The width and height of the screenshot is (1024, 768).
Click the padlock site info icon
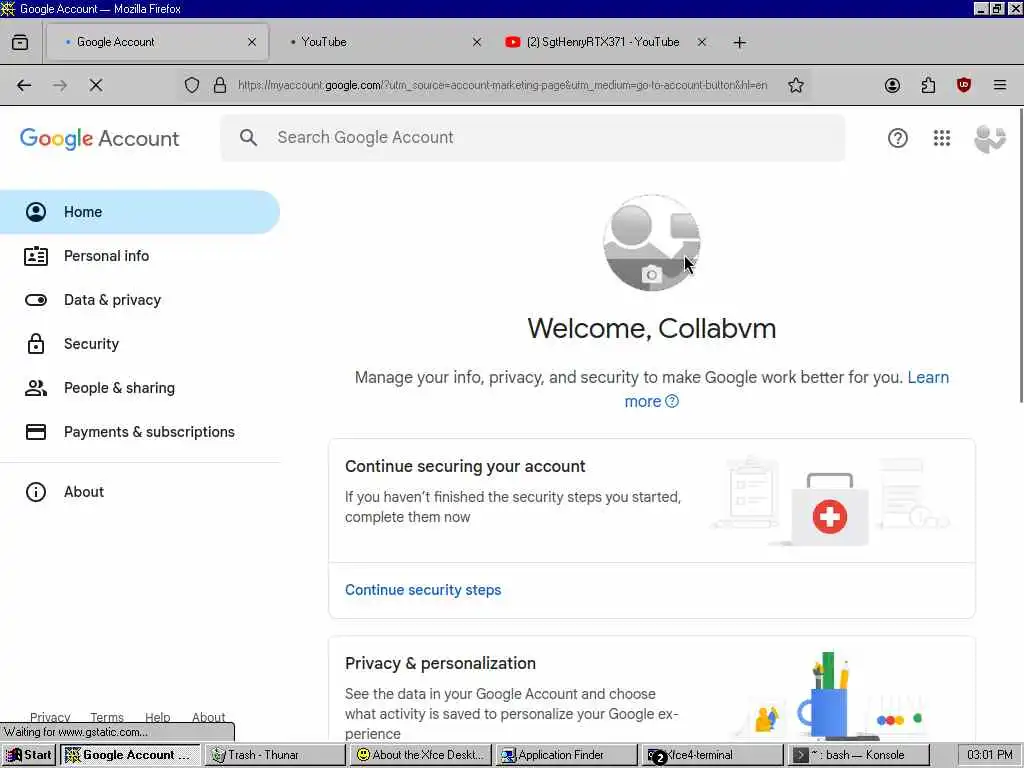pos(220,85)
